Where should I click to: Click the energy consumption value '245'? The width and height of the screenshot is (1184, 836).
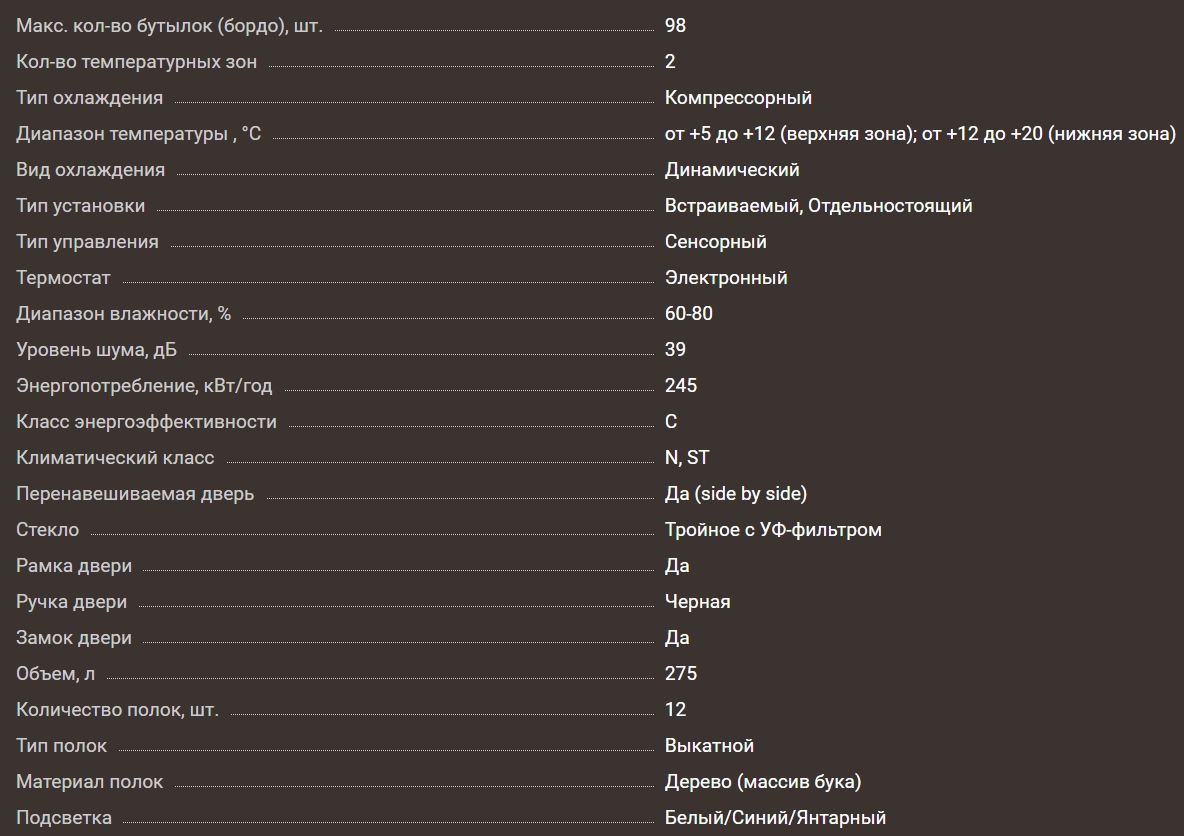point(681,386)
